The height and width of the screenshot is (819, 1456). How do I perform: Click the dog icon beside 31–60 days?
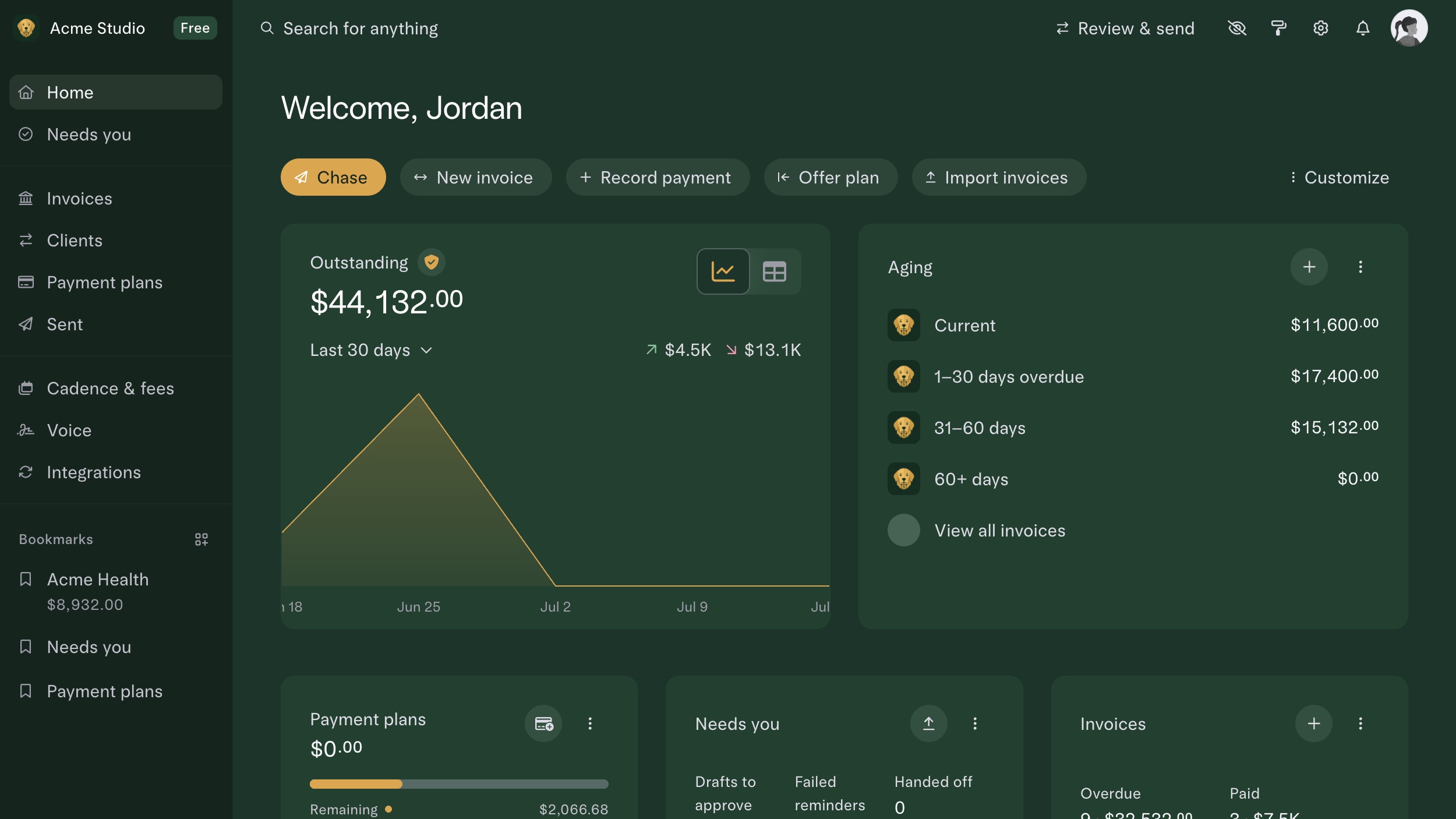tap(904, 428)
